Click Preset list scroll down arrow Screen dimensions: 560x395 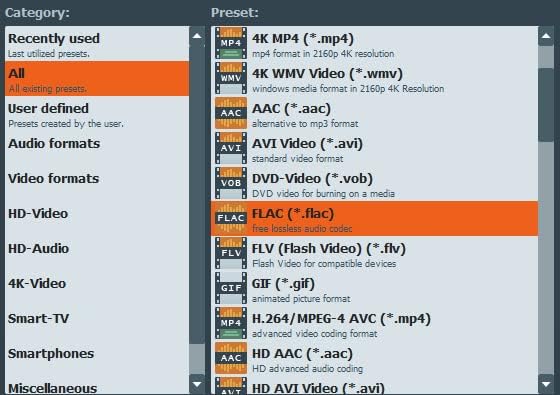coord(546,384)
